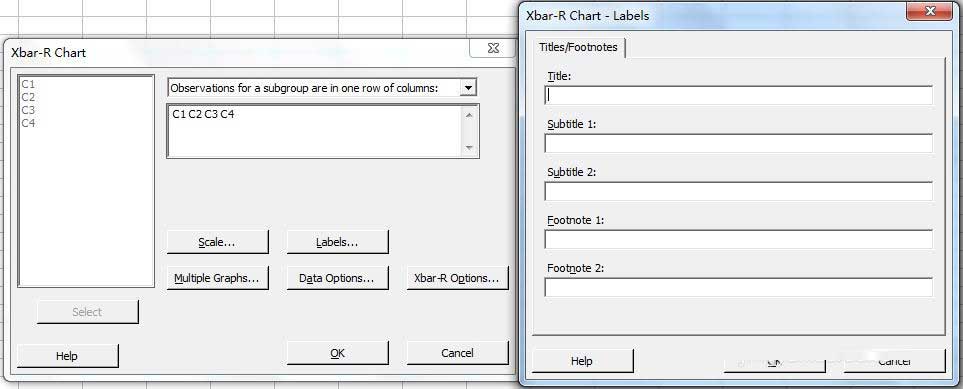Click the Title input field
This screenshot has height=389, width=963.
(739, 95)
